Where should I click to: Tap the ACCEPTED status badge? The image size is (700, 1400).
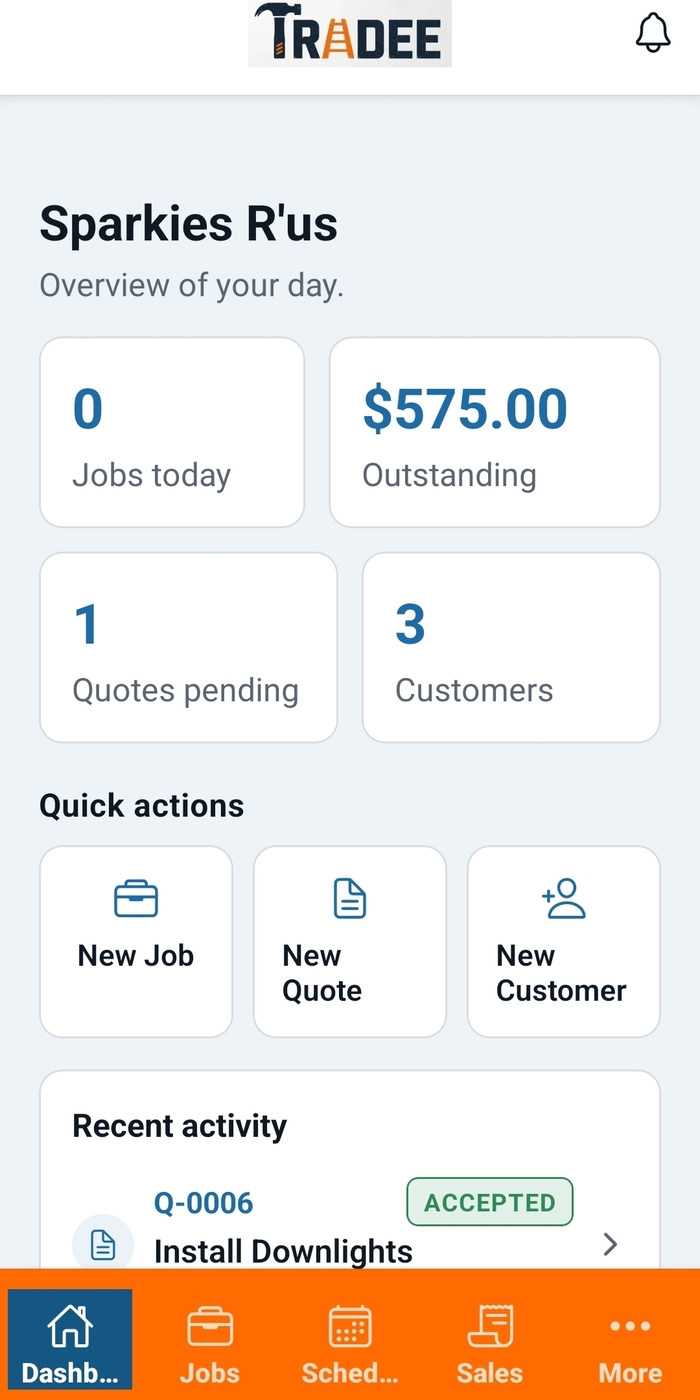coord(490,1202)
